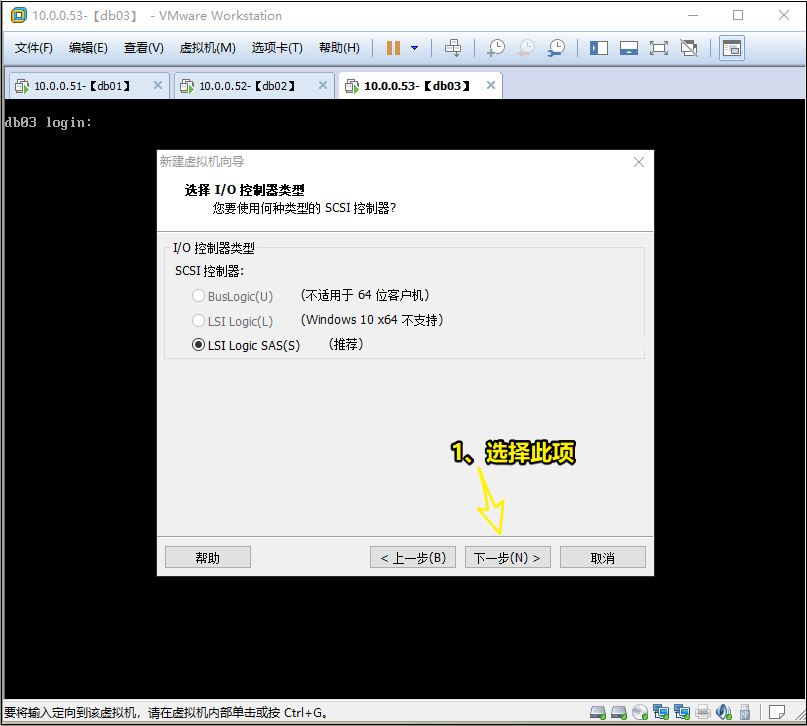Click the first network adapter status icon
The height and width of the screenshot is (726, 807).
(x=661, y=713)
